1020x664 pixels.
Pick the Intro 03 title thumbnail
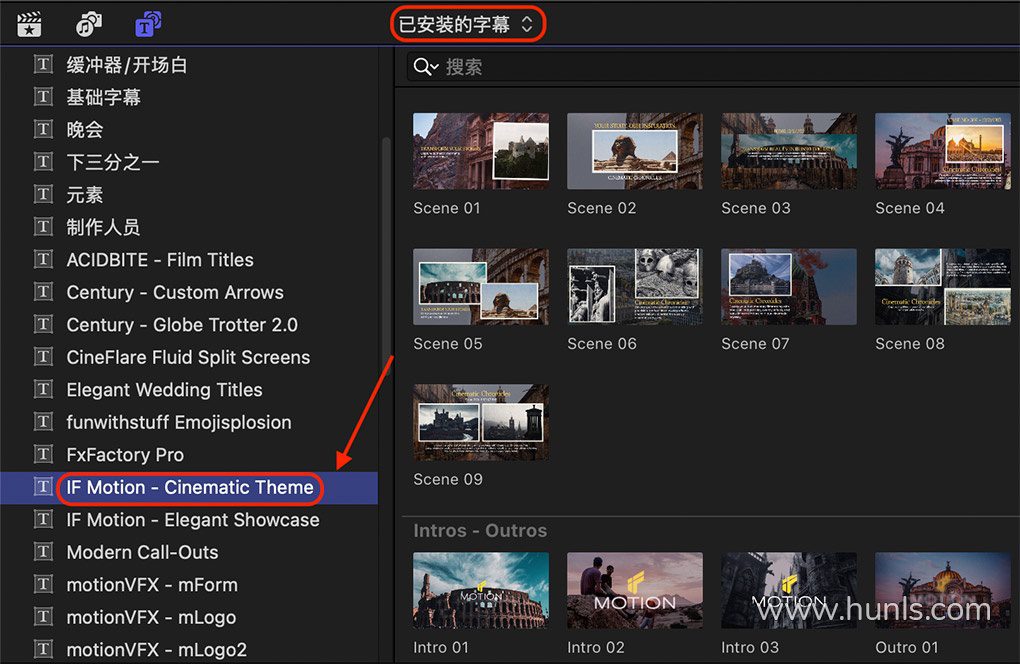(789, 591)
